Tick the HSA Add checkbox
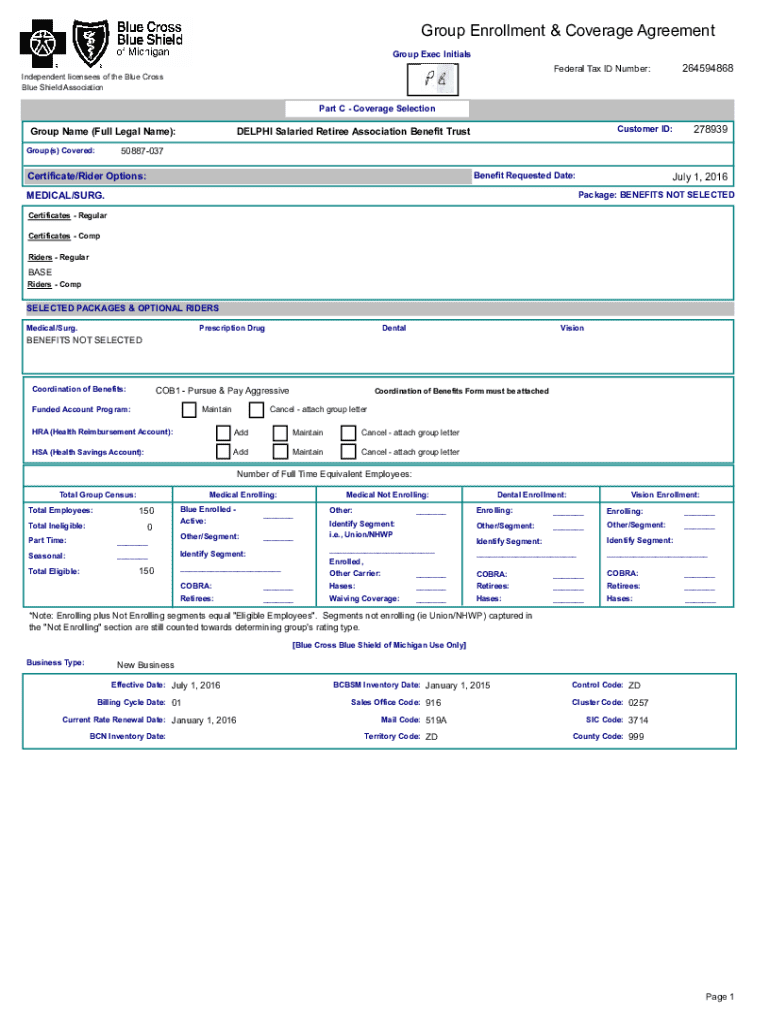This screenshot has height=1024, width=770. click(224, 452)
